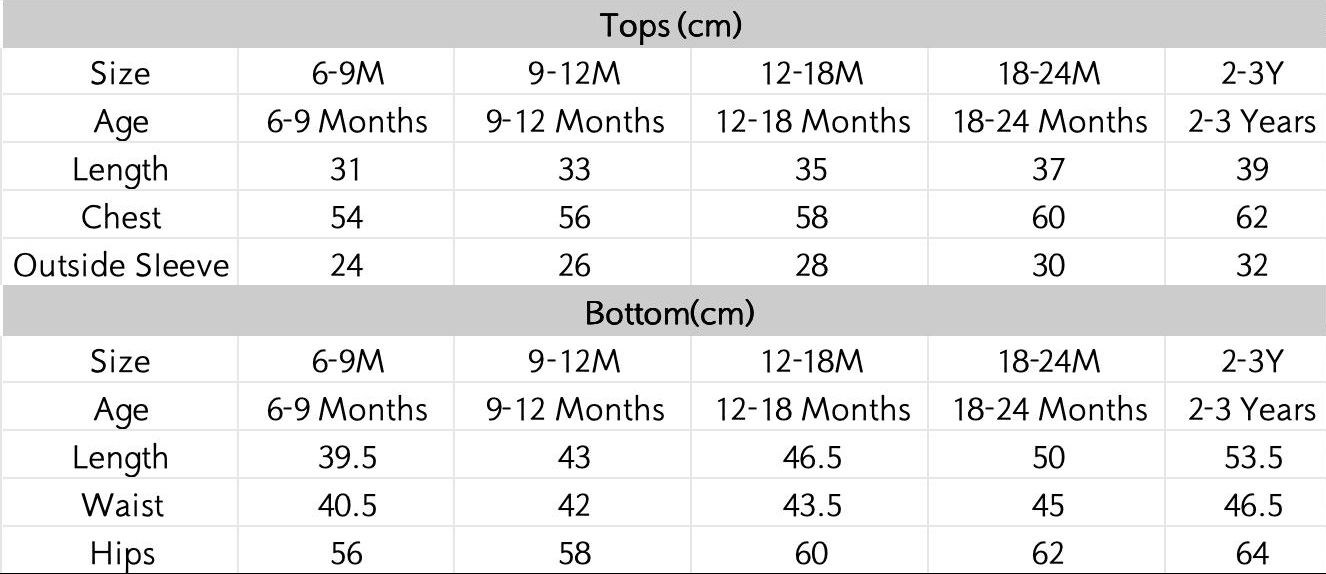Click the outside sleeve value 32
The height and width of the screenshot is (574, 1326).
tap(1251, 265)
